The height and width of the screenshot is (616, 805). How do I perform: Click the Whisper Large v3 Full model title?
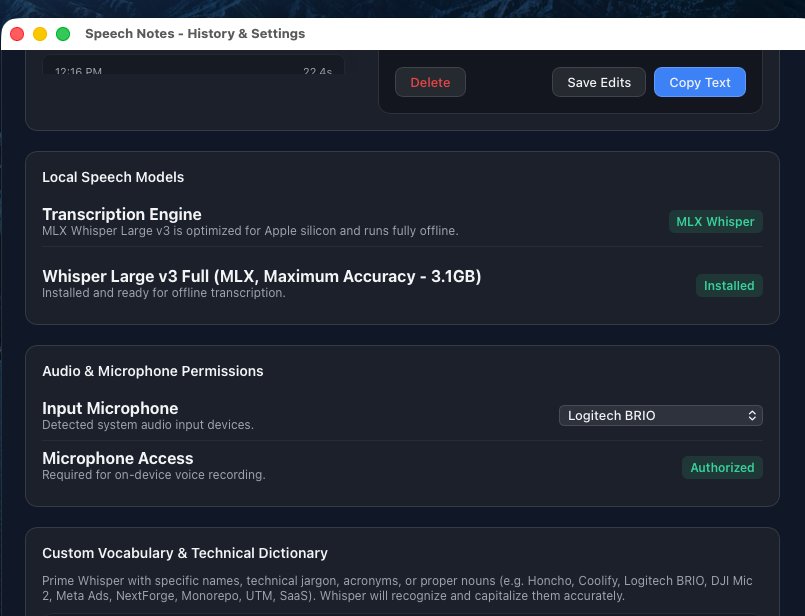(262, 276)
